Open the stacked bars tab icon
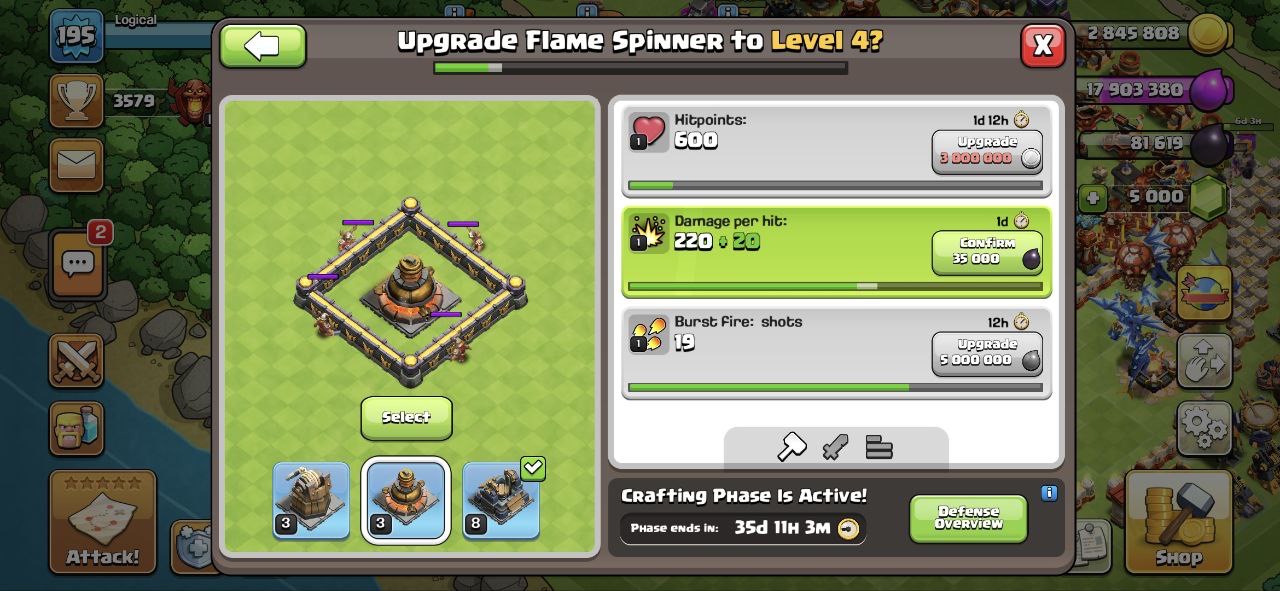Screen dimensions: 1280x591 click(879, 447)
